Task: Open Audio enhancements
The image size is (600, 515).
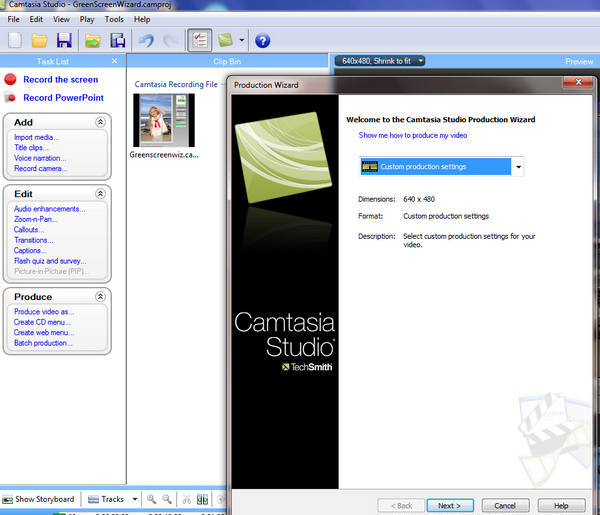Action: click(49, 209)
